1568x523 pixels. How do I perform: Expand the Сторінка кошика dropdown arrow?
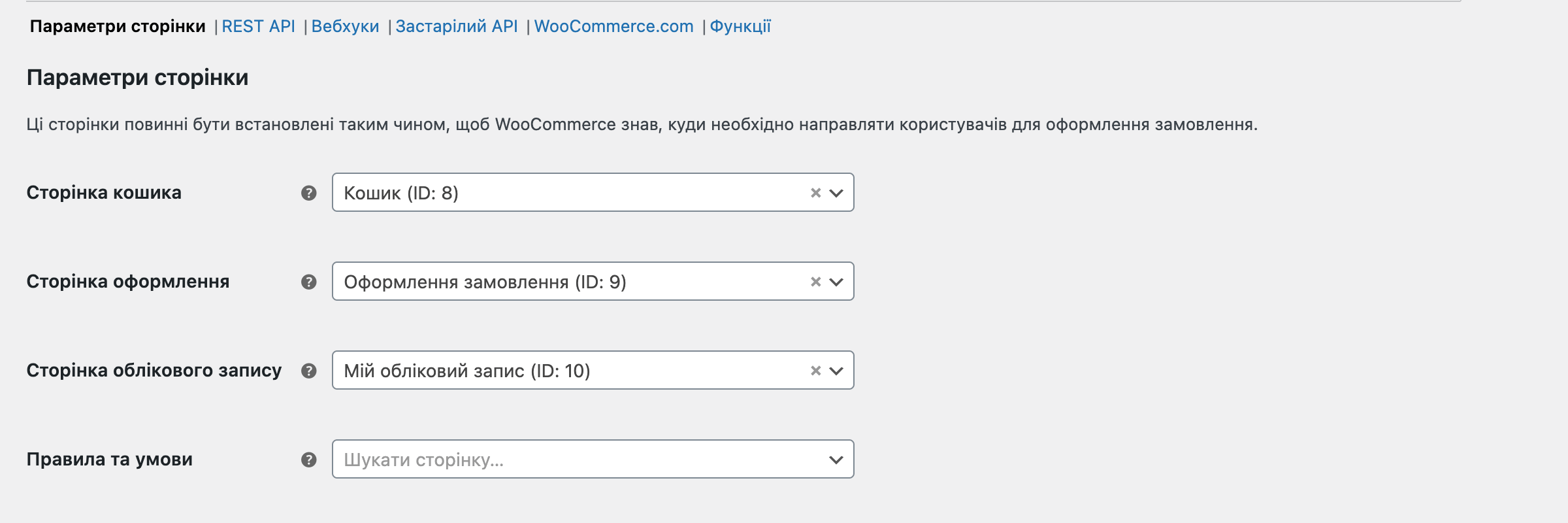836,193
